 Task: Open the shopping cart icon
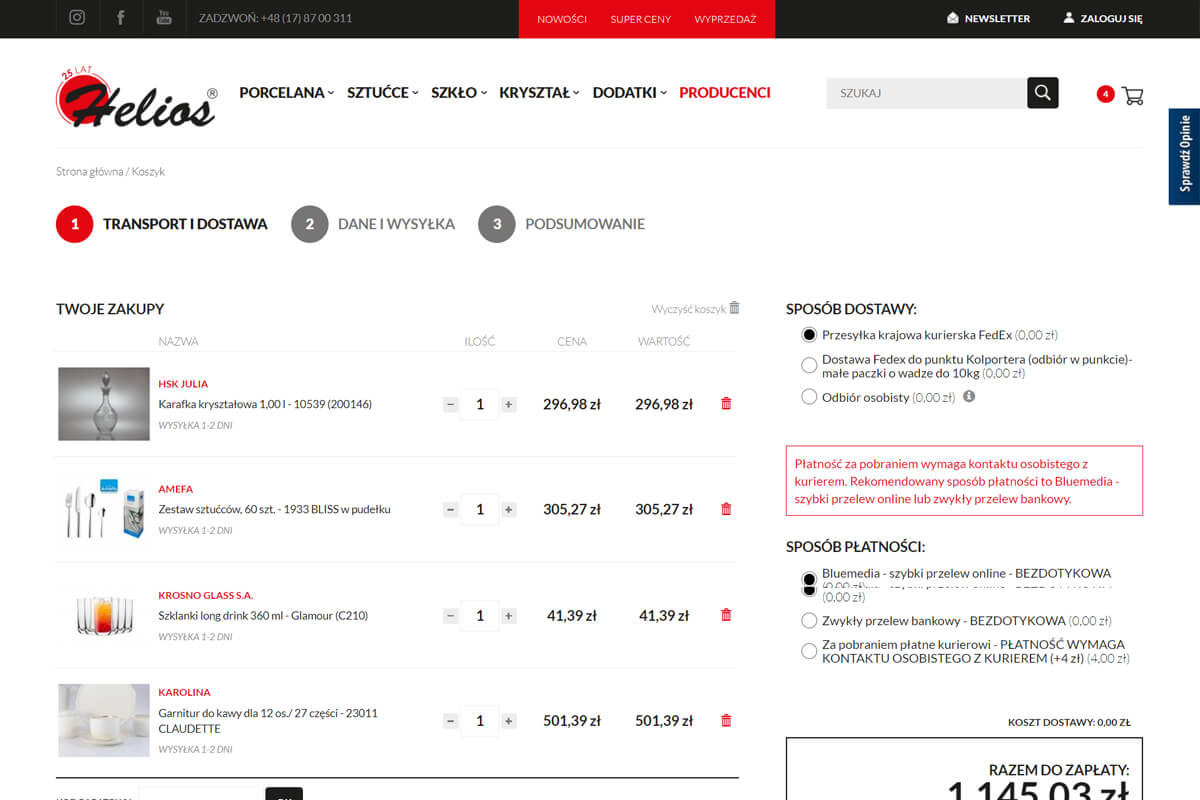[1133, 95]
